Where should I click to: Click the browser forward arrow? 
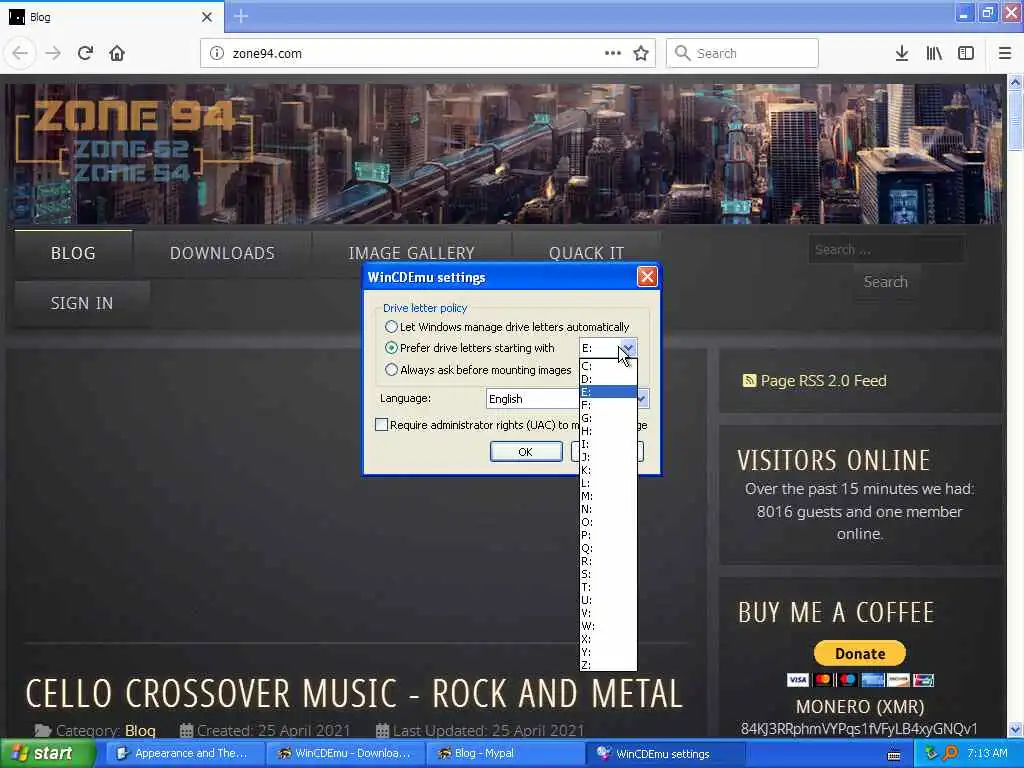53,53
